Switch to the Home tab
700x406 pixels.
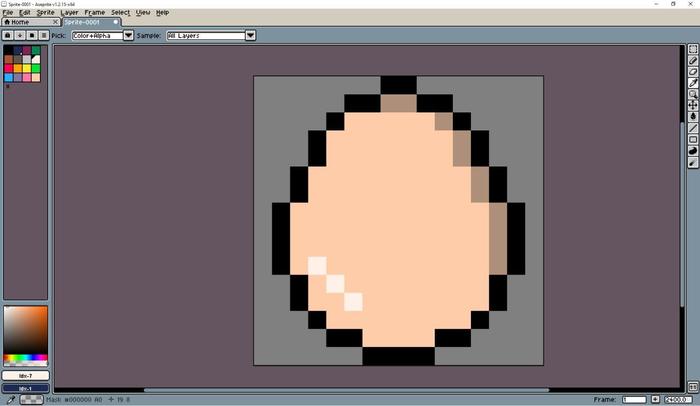point(20,22)
